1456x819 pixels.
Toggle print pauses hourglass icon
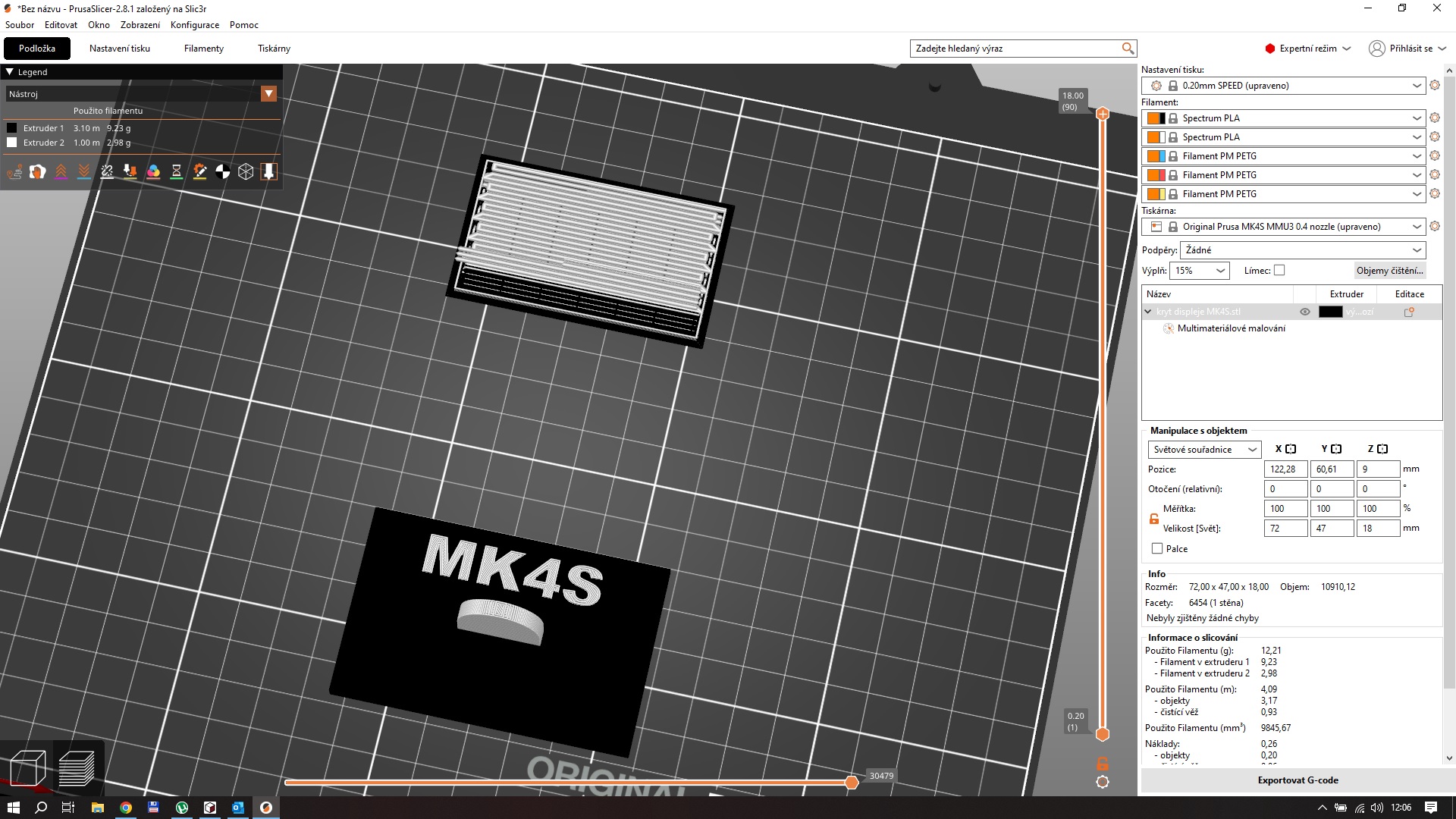click(x=177, y=172)
